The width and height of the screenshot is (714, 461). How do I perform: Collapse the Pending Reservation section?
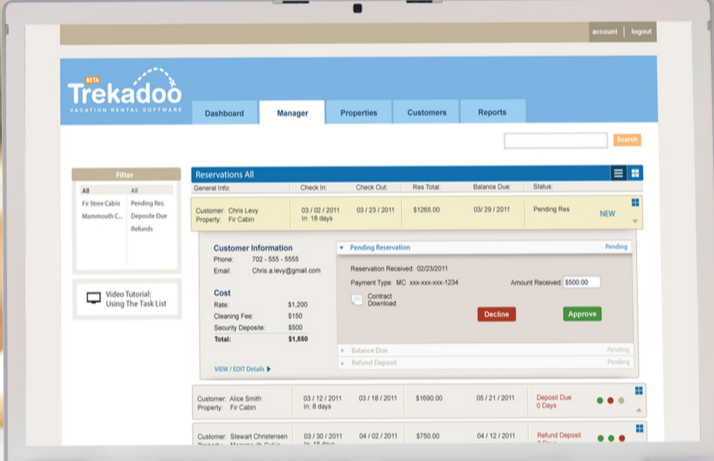pyautogui.click(x=342, y=248)
